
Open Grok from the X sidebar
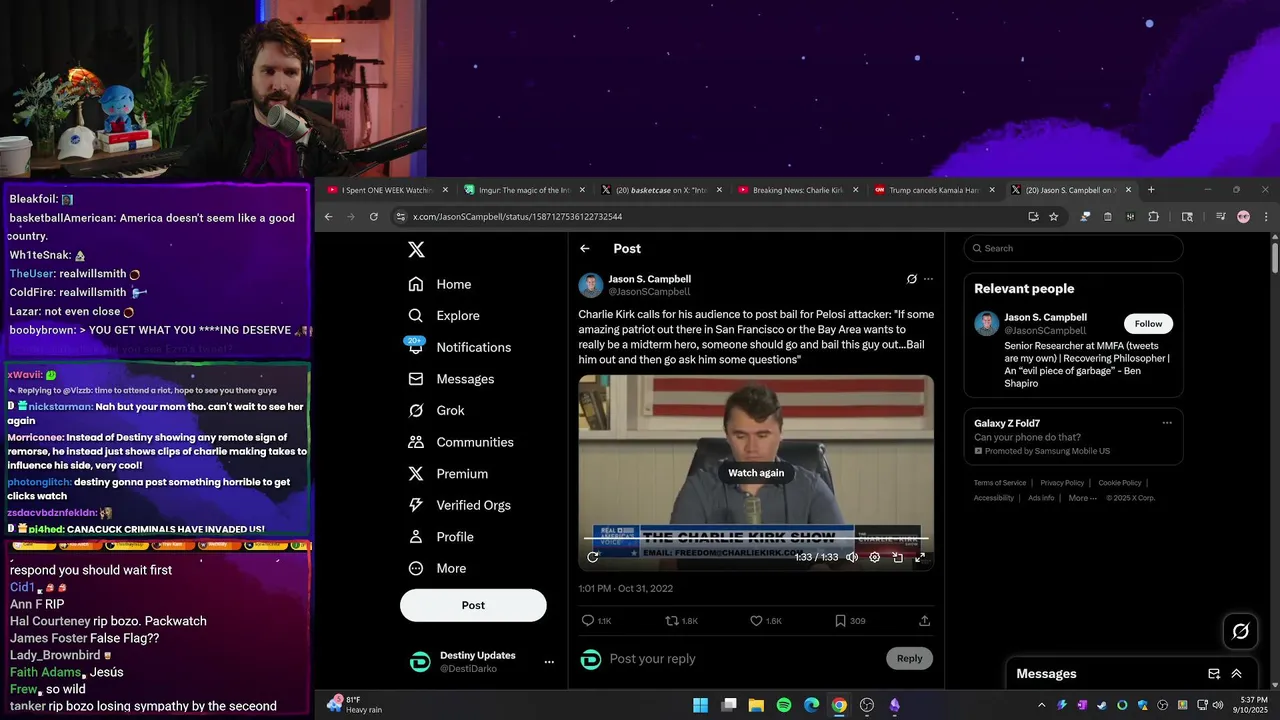[436, 410]
